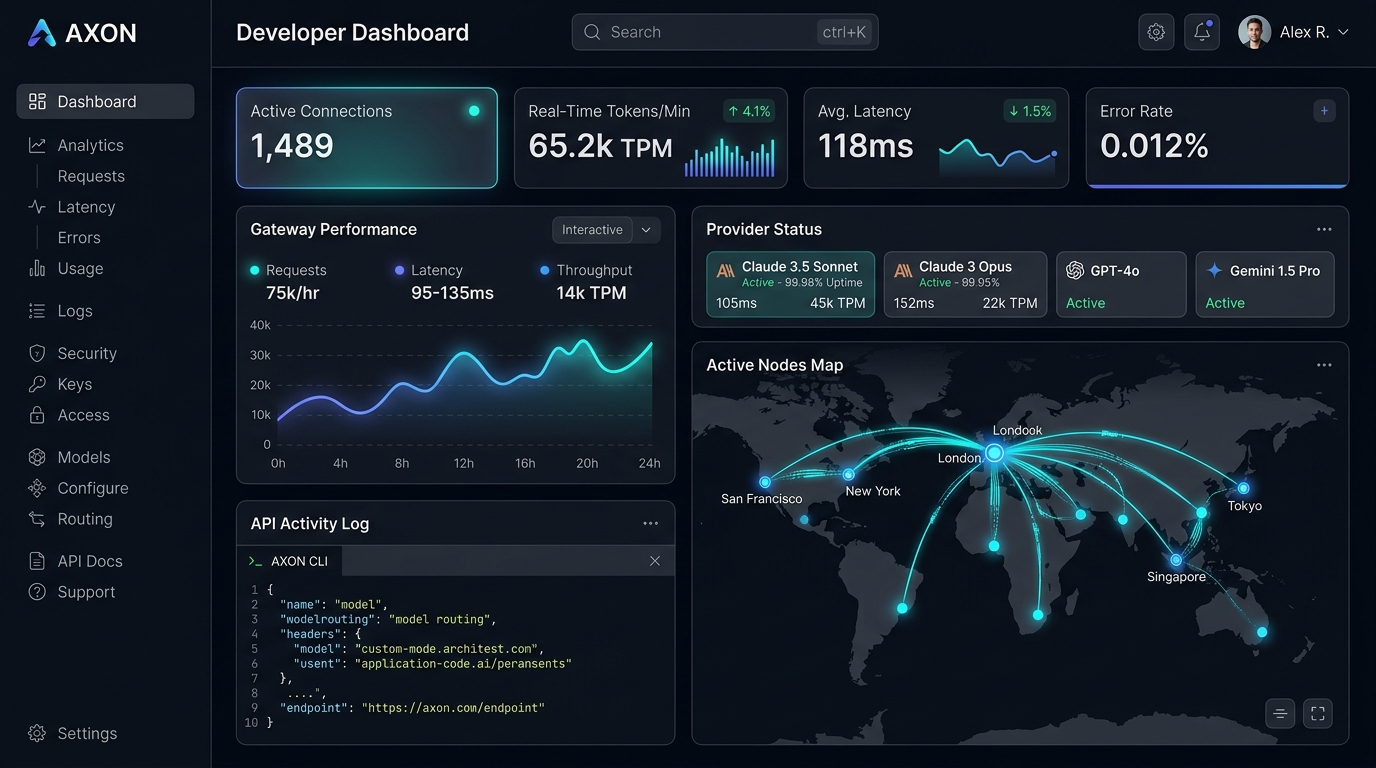Click the plus button on Error Rate card

click(1324, 111)
